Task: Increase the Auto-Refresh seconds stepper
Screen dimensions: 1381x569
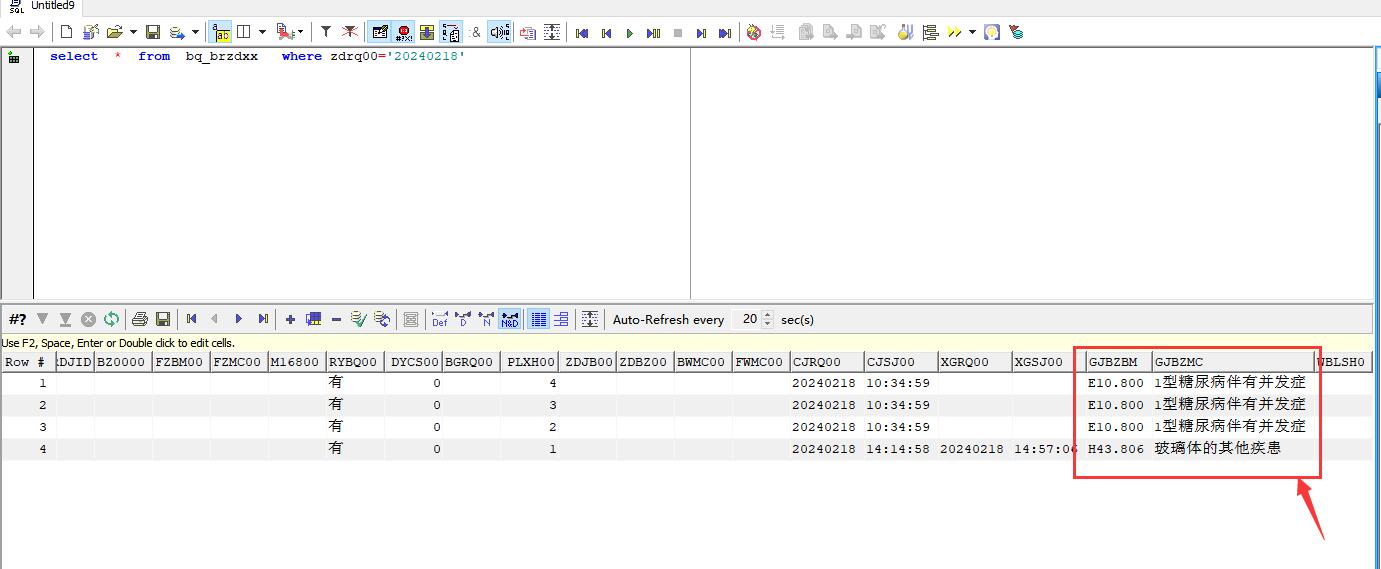Action: pos(767,315)
